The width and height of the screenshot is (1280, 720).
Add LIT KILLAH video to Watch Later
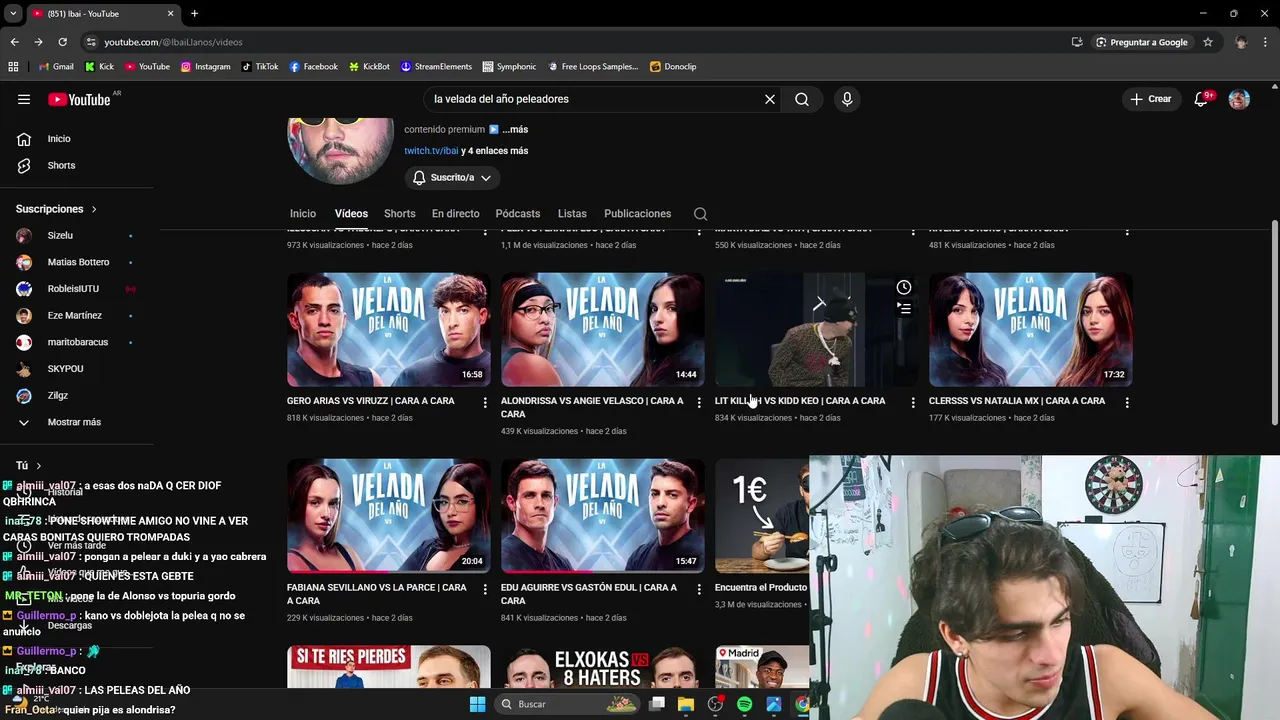[x=904, y=287]
